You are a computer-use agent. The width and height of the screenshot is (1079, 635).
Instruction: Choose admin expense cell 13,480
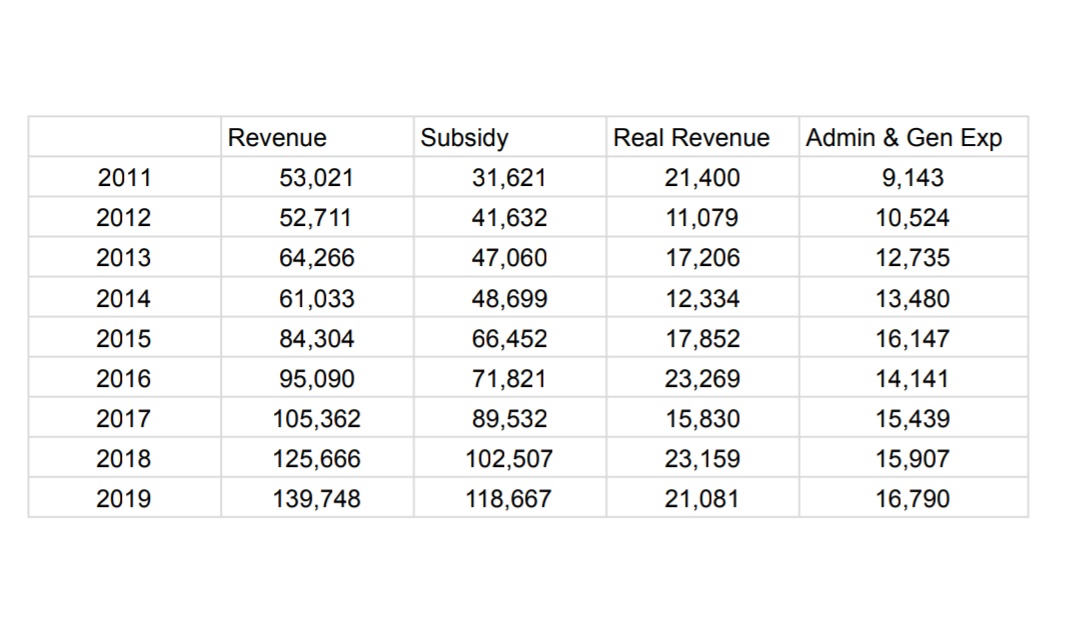coord(912,299)
